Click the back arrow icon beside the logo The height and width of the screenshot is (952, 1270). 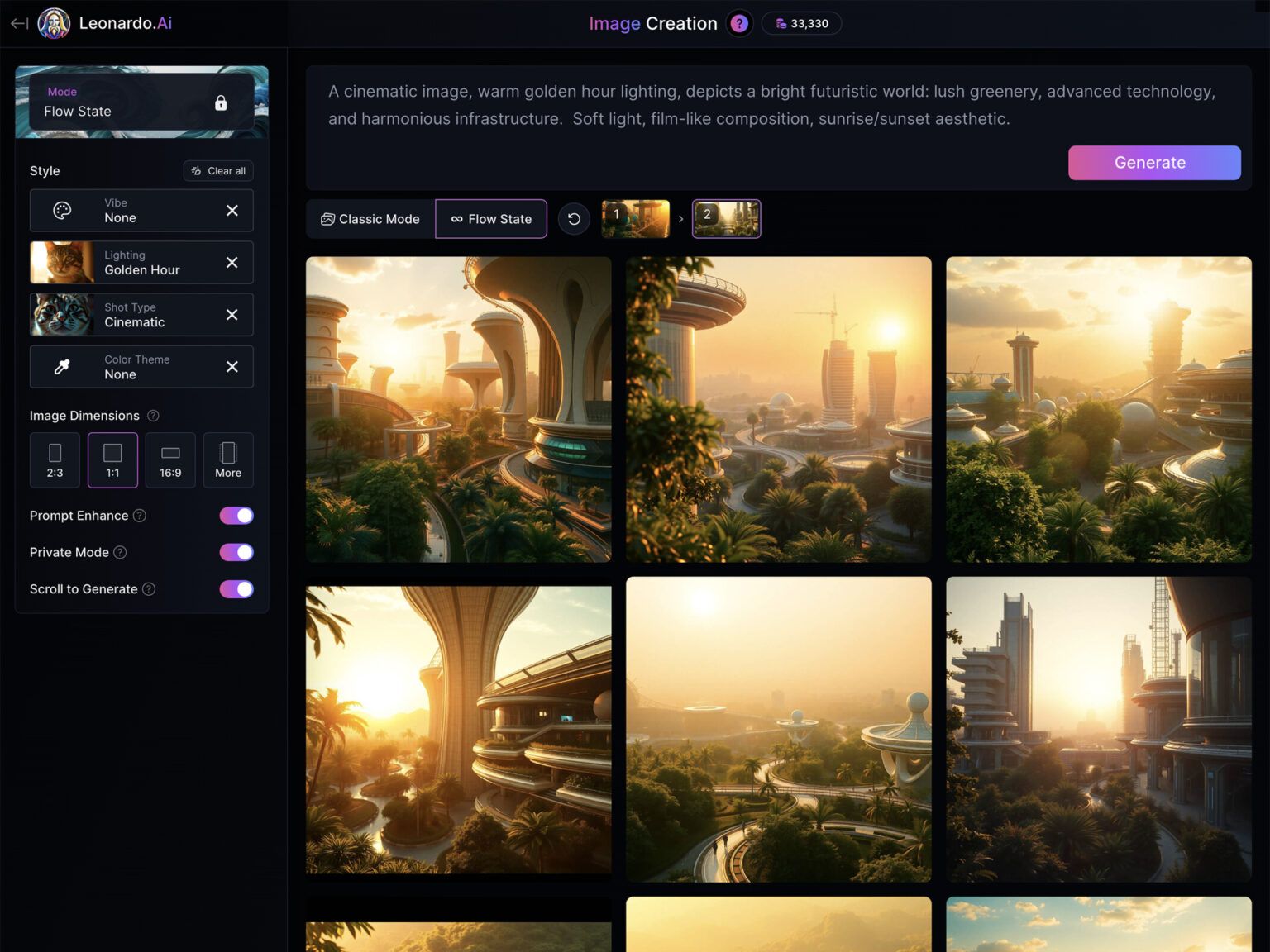click(19, 23)
